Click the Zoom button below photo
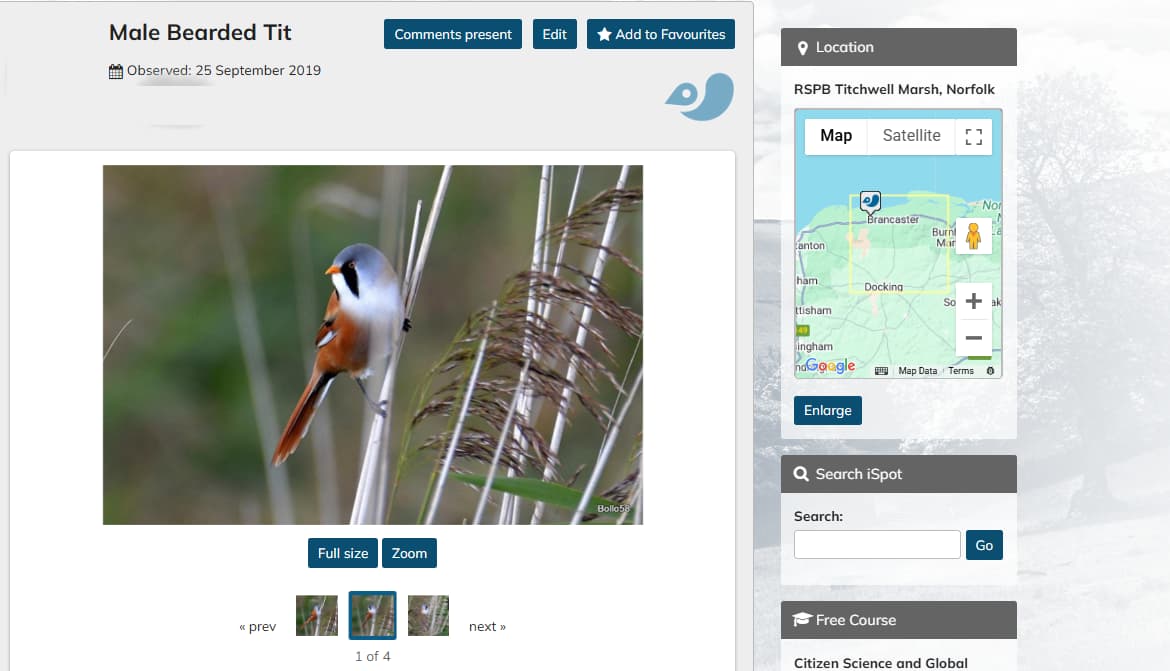 tap(409, 553)
